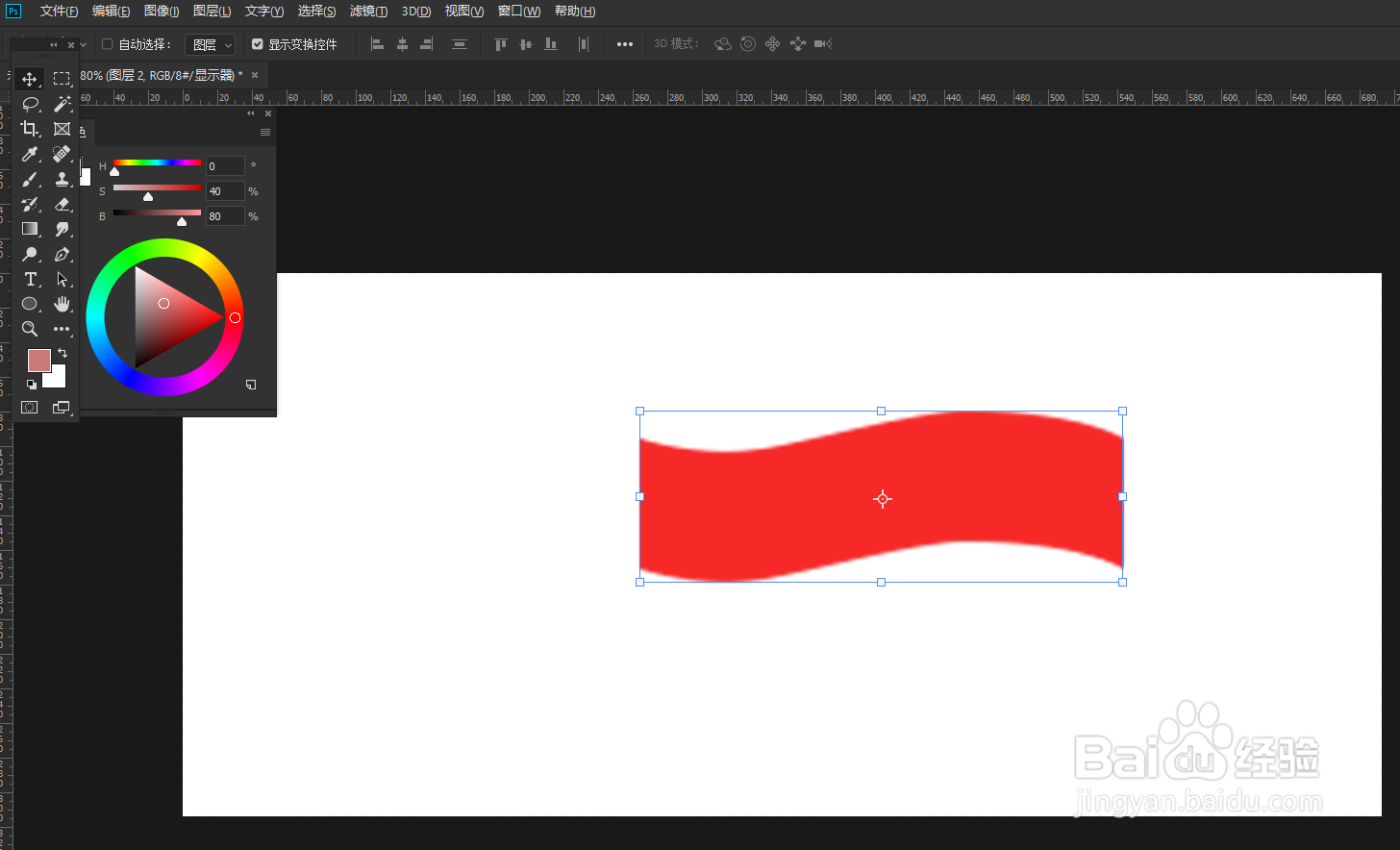The image size is (1400, 850).
Task: Select the Move tool
Action: (x=30, y=79)
